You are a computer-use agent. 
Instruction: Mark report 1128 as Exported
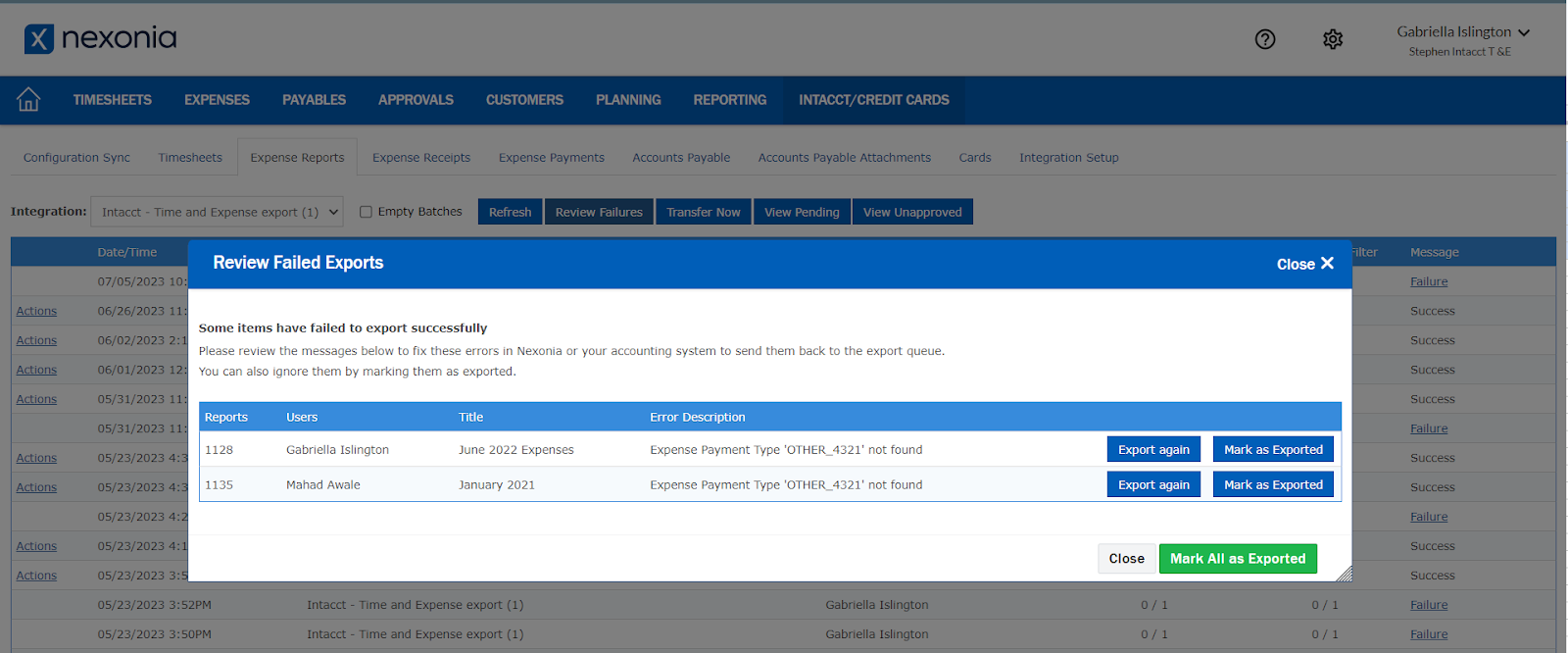click(x=1273, y=449)
